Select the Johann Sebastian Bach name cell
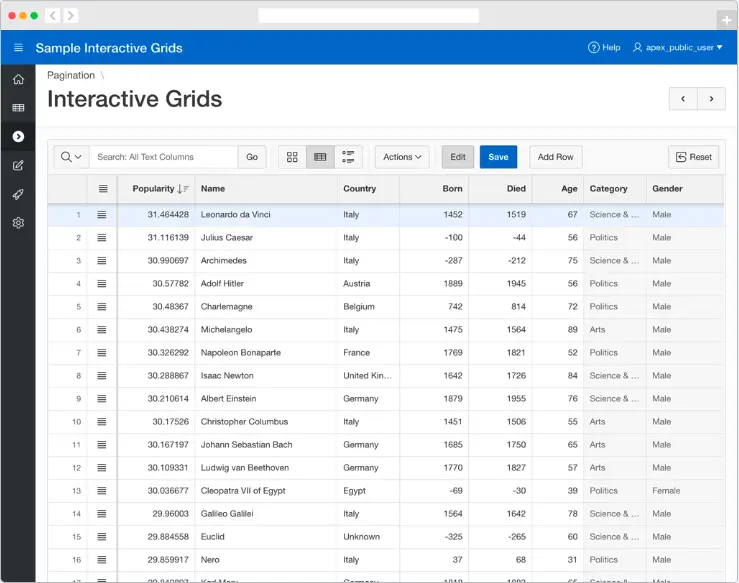 click(x=266, y=445)
